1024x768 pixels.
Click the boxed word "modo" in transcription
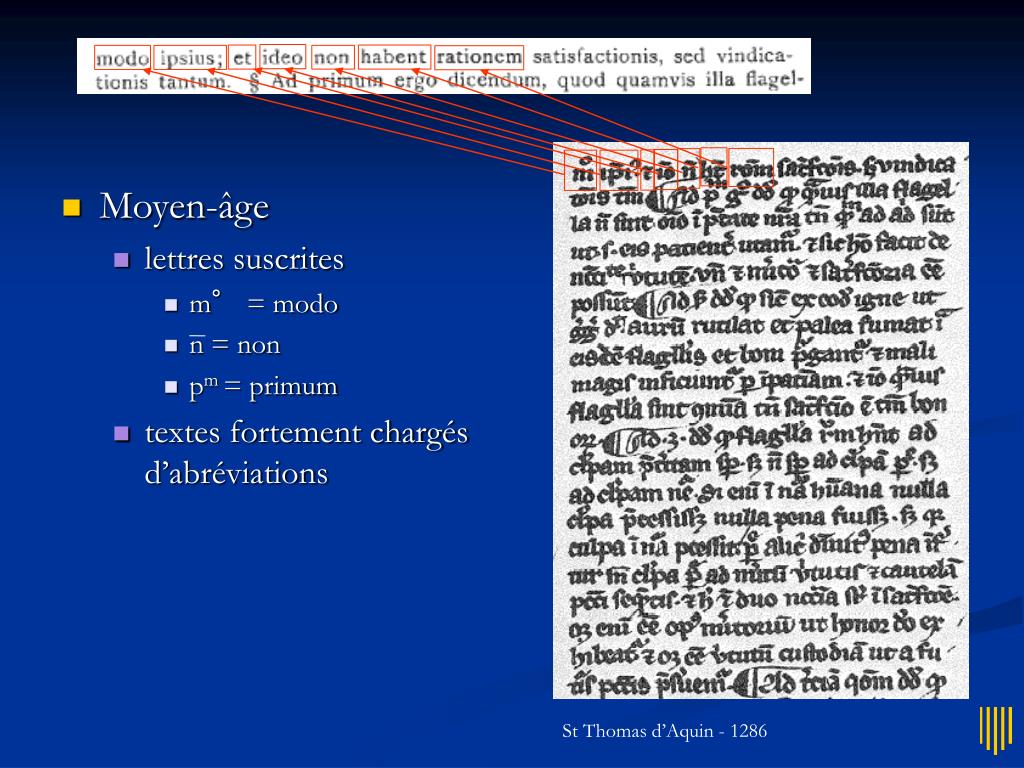122,57
